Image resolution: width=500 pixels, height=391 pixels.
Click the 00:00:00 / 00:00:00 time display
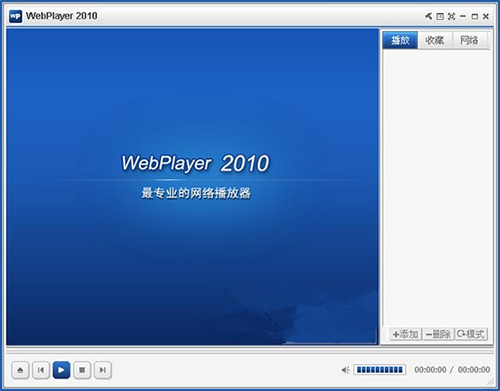pos(452,370)
